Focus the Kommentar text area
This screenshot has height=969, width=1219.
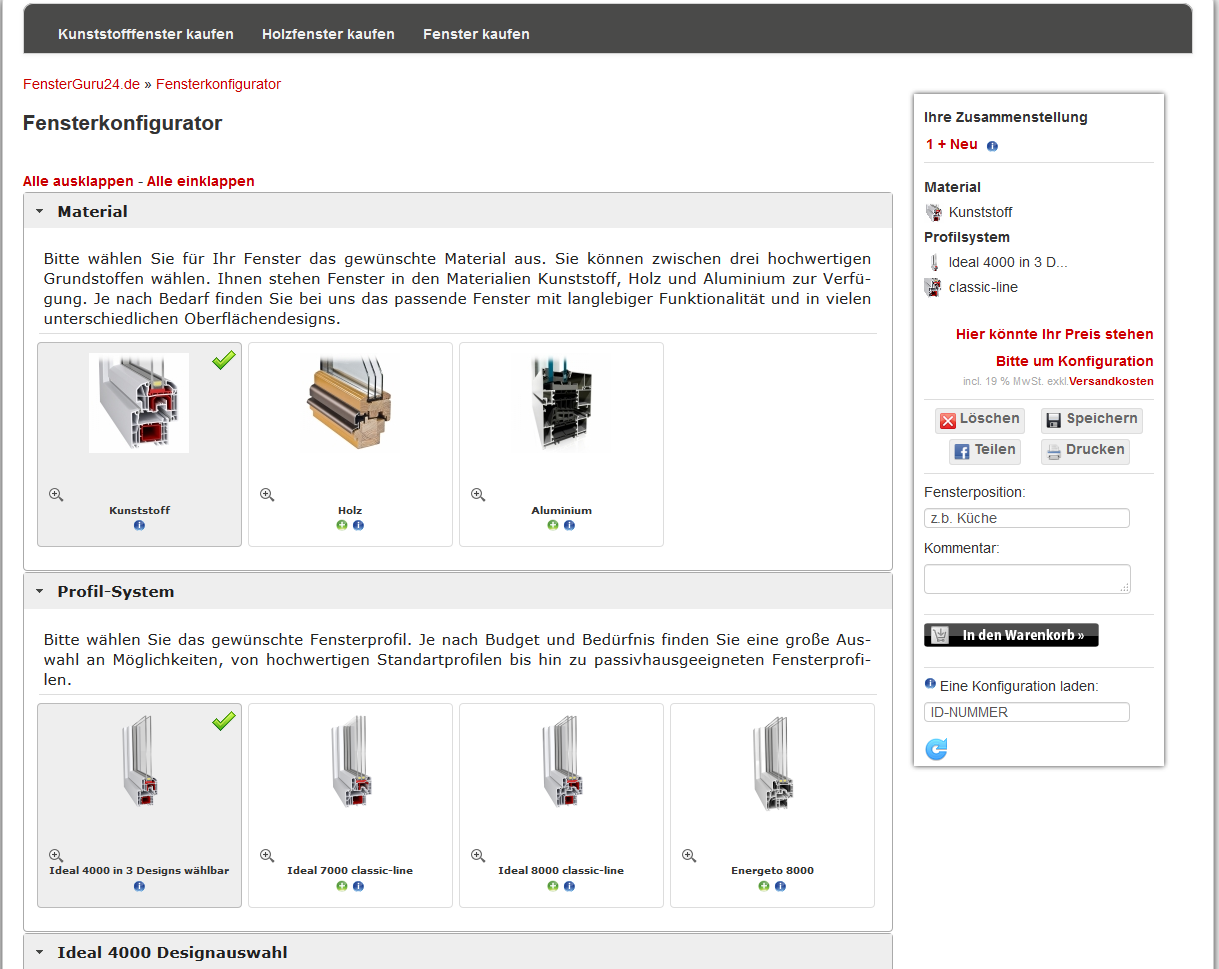[1027, 579]
